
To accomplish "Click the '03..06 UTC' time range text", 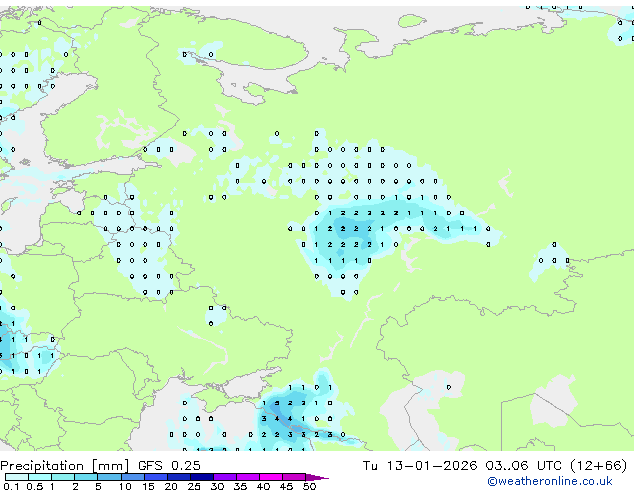I will click(x=523, y=466).
